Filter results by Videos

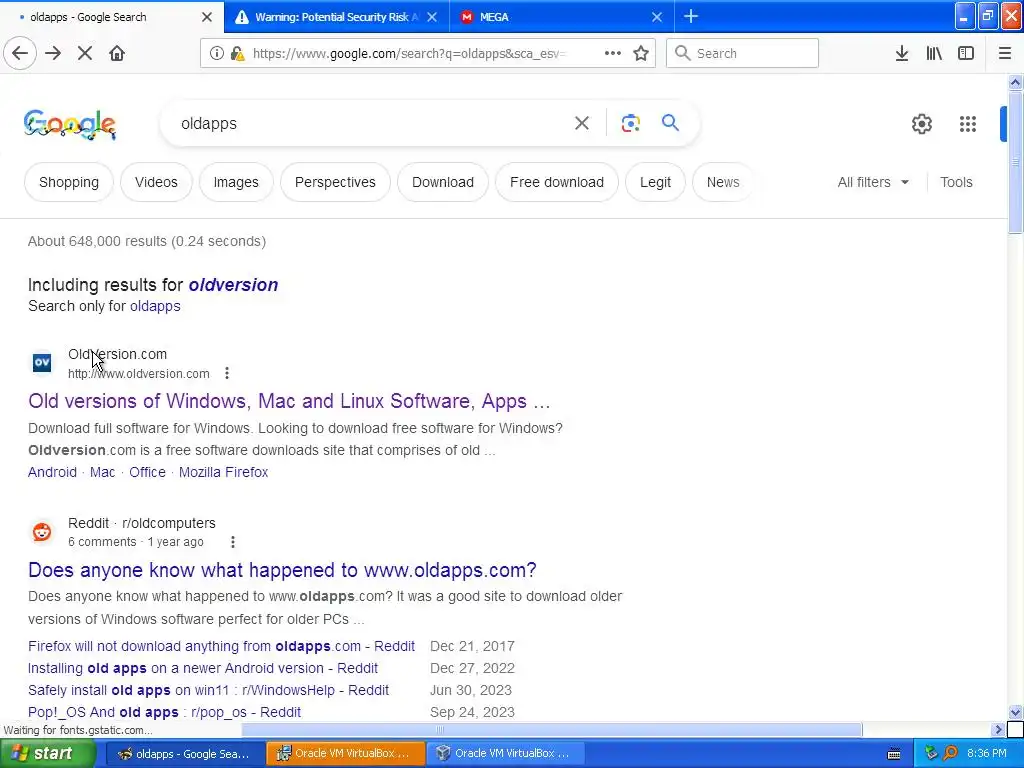[x=156, y=182]
